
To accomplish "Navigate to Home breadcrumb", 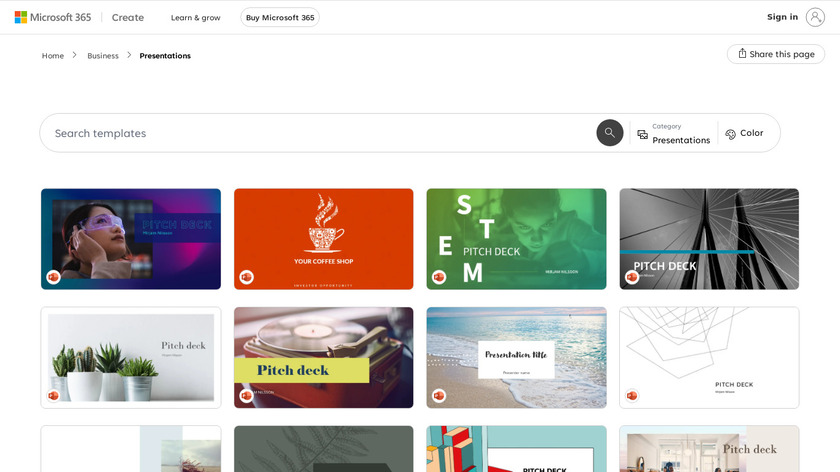I will pyautogui.click(x=53, y=56).
